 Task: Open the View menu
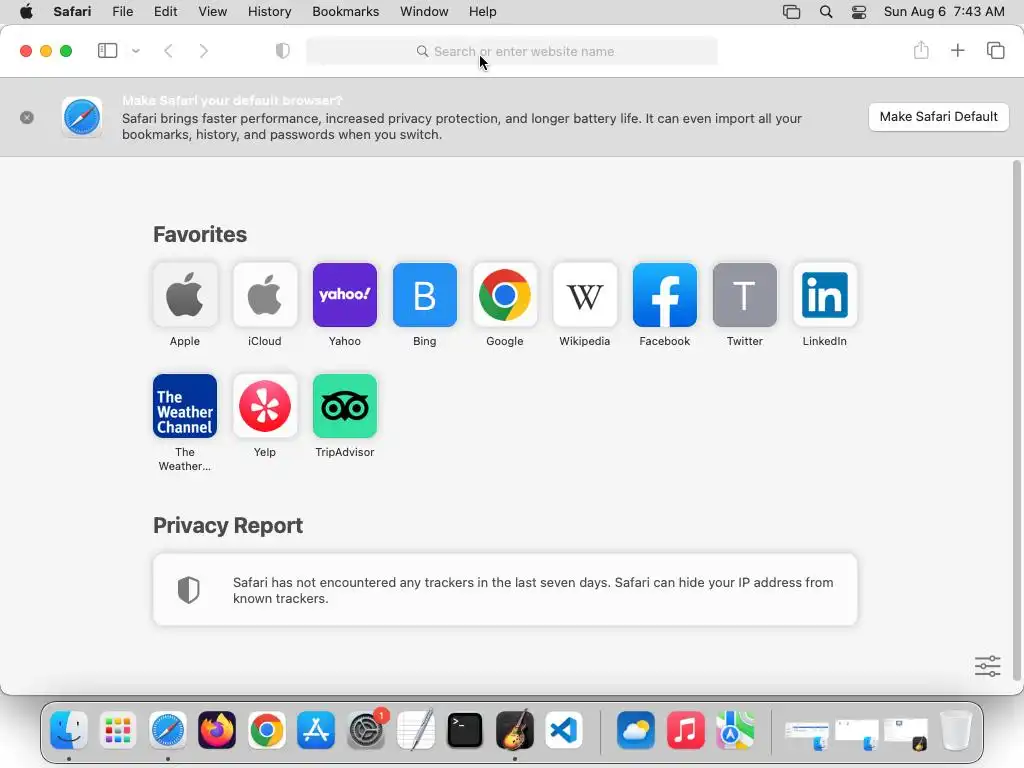coord(213,12)
